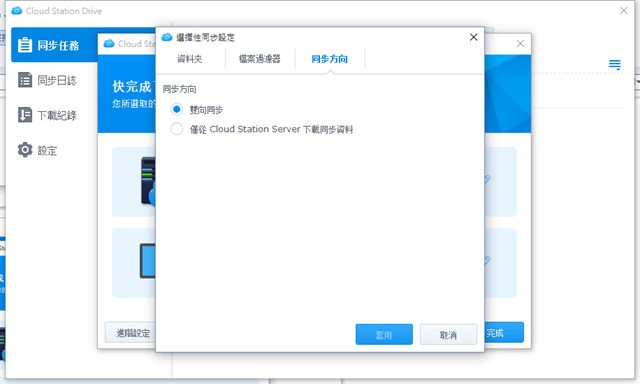Click the sync log list icon
The height and width of the screenshot is (384, 640).
(25, 80)
